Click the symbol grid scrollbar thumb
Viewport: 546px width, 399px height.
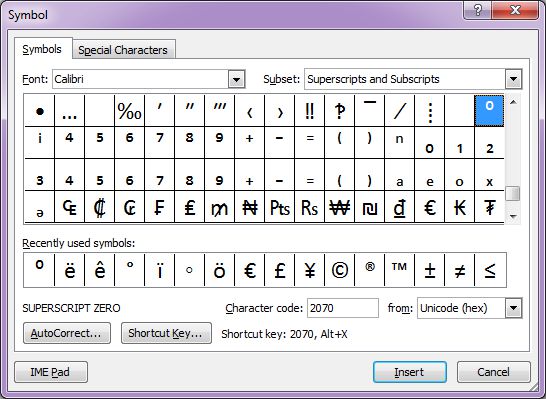[x=513, y=194]
